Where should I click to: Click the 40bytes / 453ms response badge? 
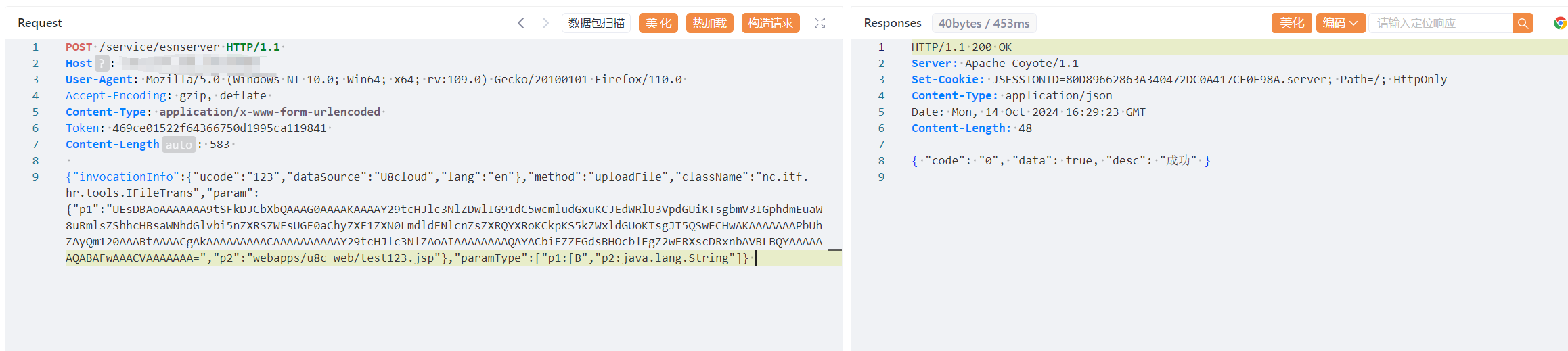pos(984,23)
